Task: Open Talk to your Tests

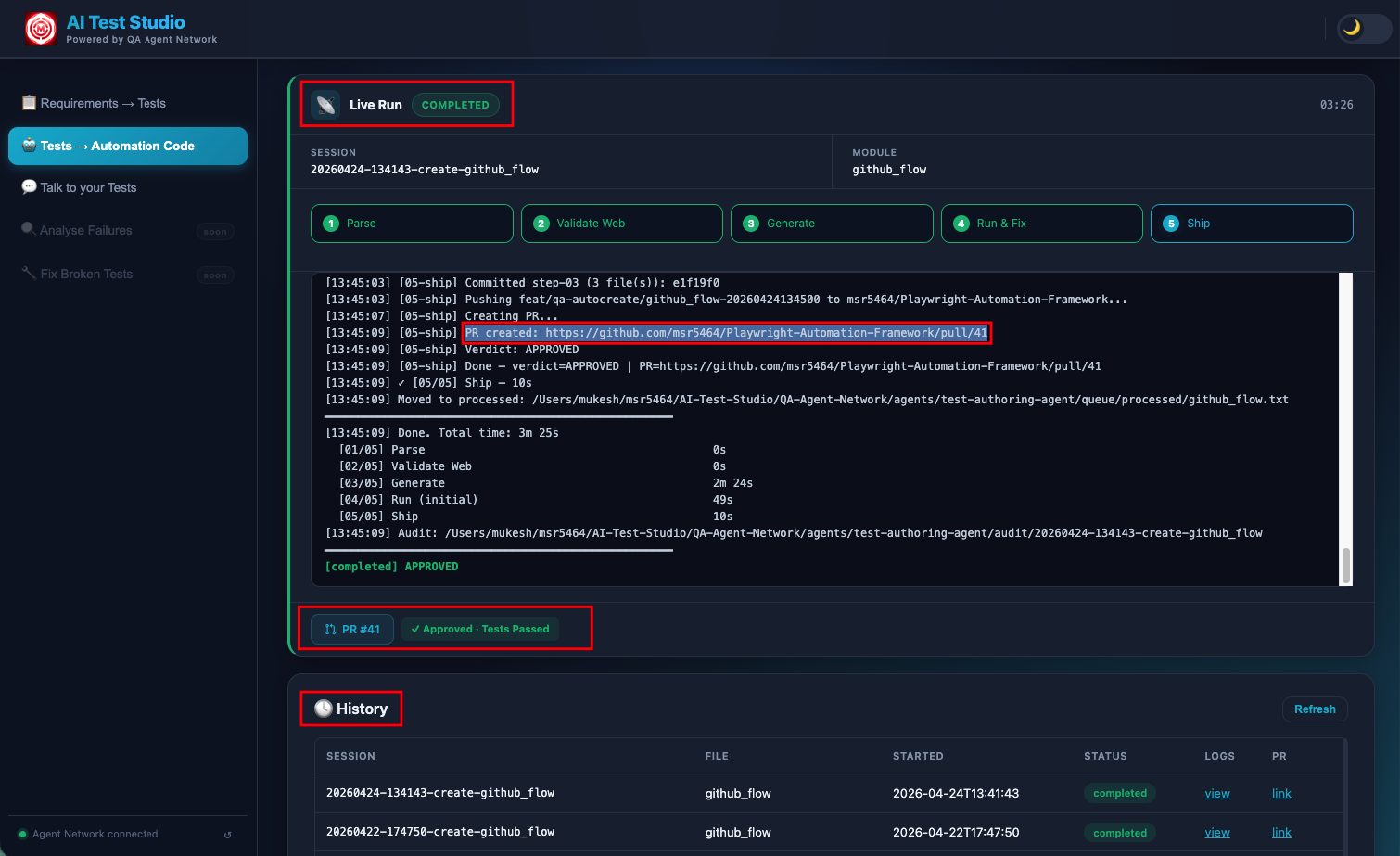Action: [128, 187]
